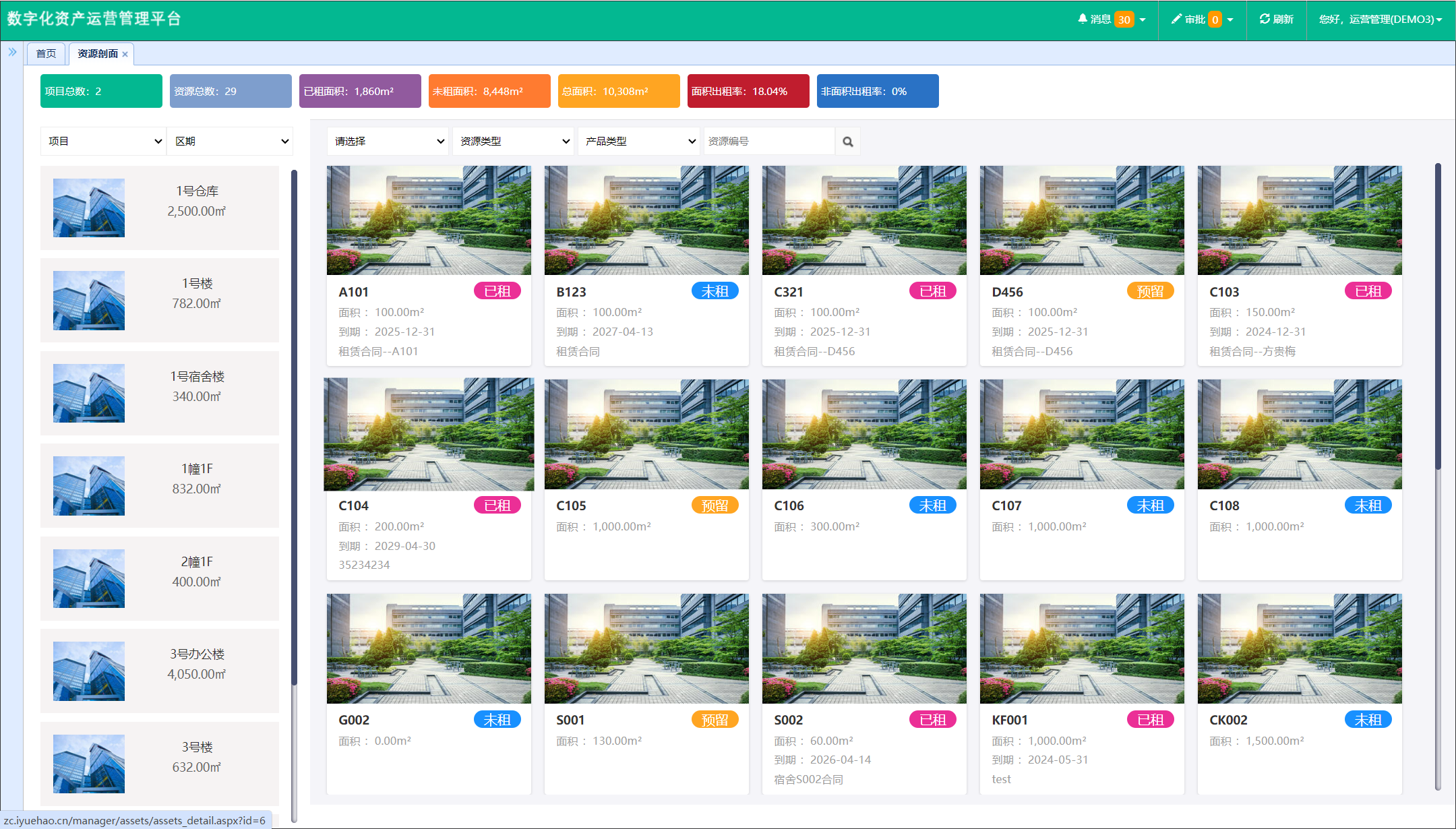
Task: Select the 1号宿舍楼 building thumbnail
Action: point(89,393)
